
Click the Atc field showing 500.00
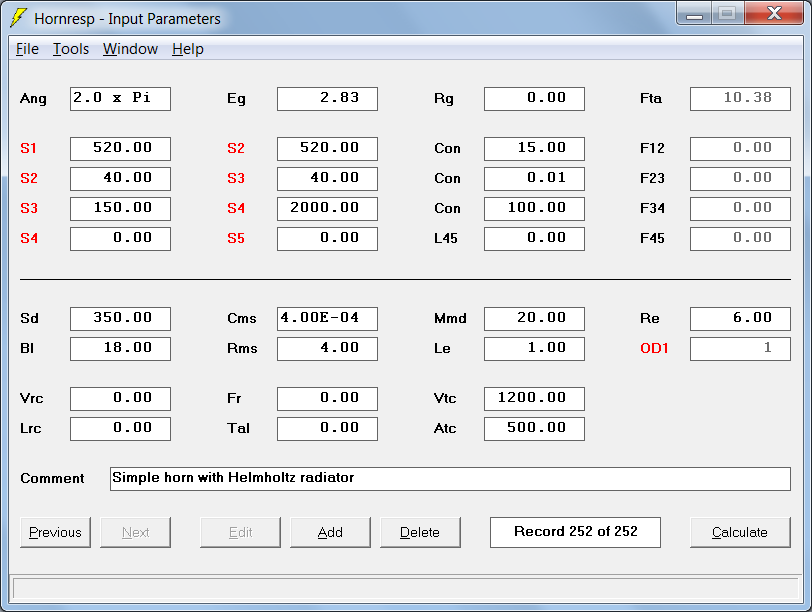[534, 429]
